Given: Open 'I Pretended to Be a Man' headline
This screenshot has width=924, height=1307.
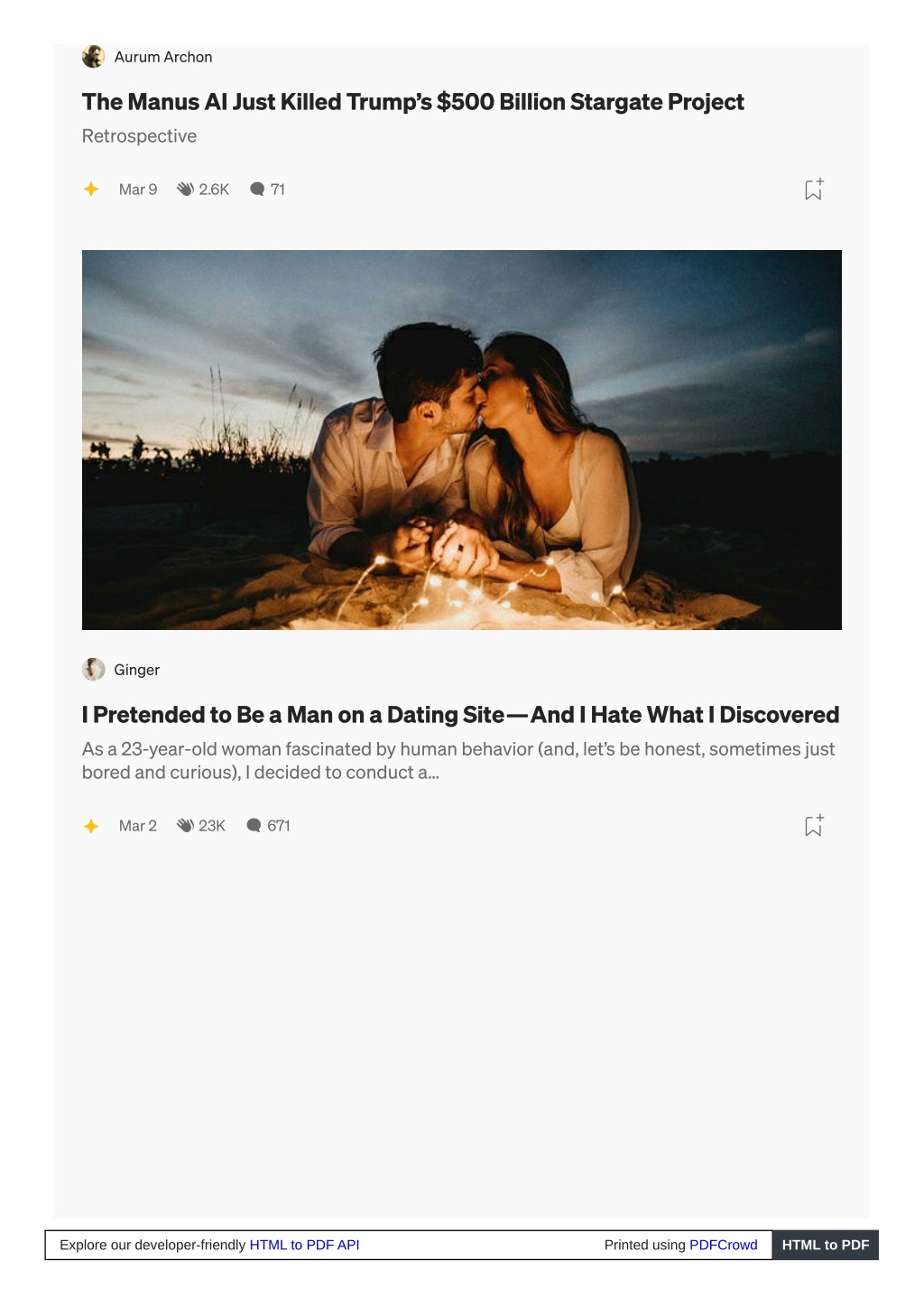Looking at the screenshot, I should point(460,715).
